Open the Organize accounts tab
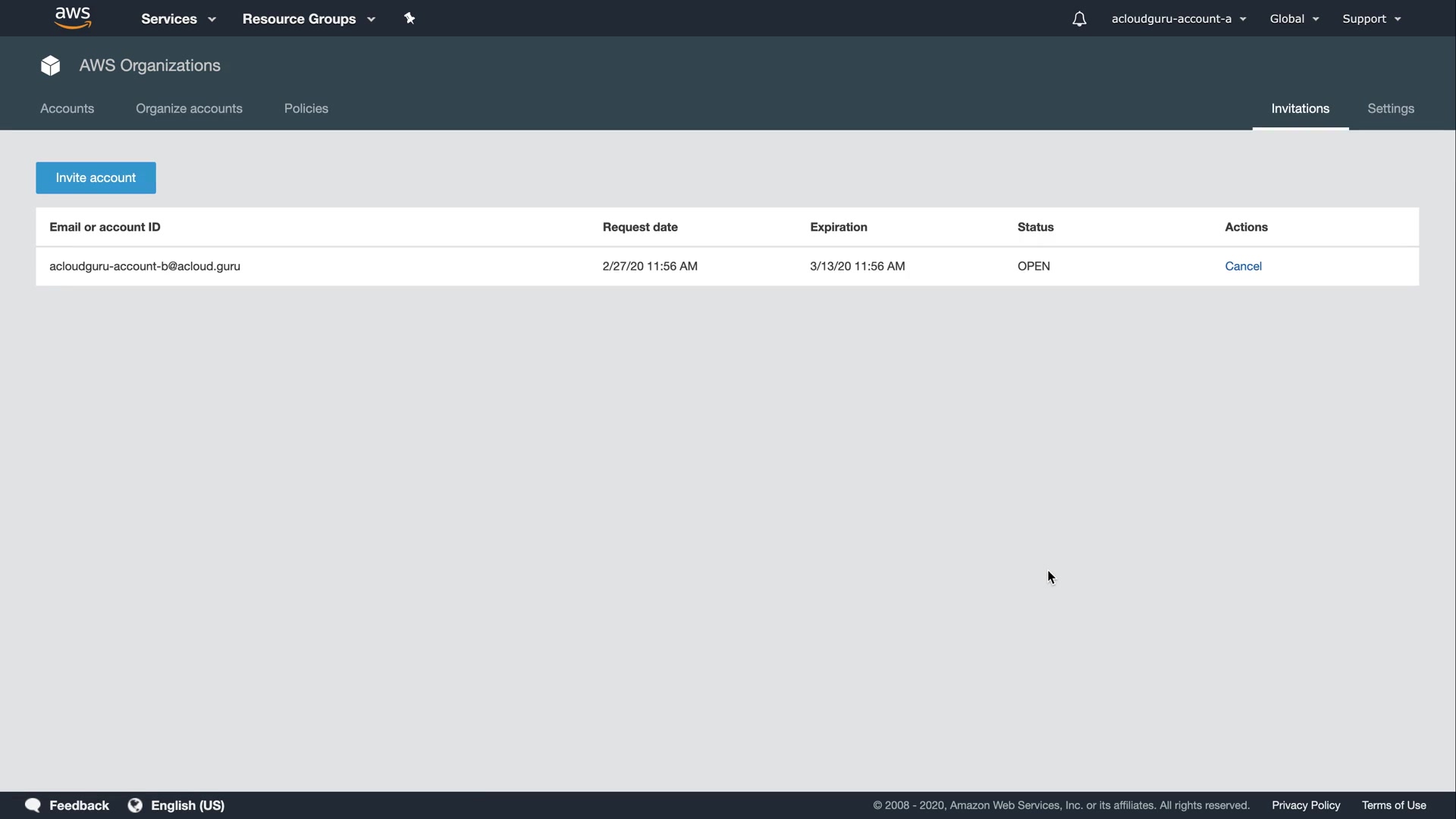Image resolution: width=1456 pixels, height=819 pixels. [x=189, y=108]
